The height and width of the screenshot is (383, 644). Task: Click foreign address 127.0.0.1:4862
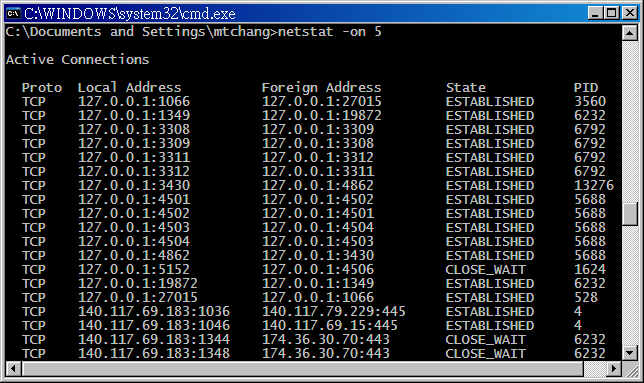click(318, 185)
